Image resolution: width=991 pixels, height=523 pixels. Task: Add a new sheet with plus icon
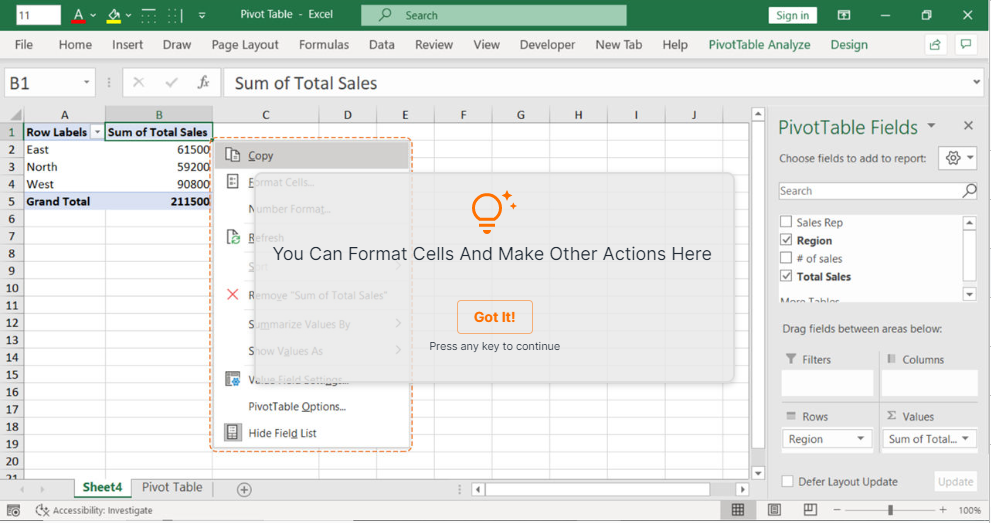tap(244, 490)
